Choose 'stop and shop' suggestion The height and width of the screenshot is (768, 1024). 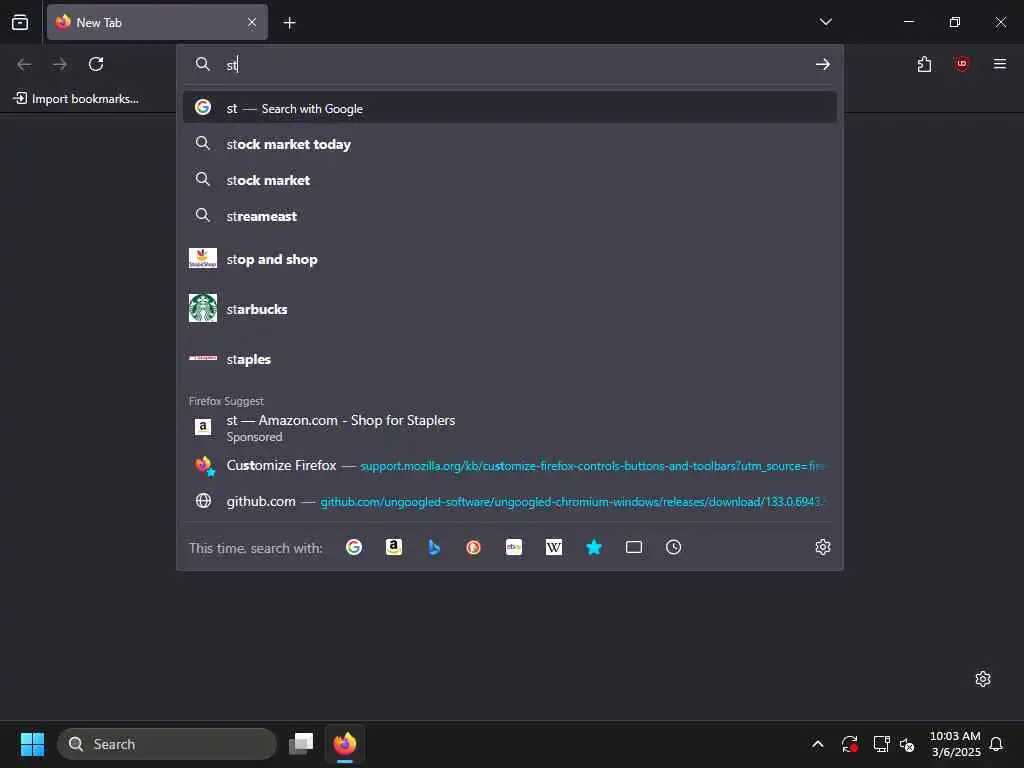pyautogui.click(x=509, y=259)
